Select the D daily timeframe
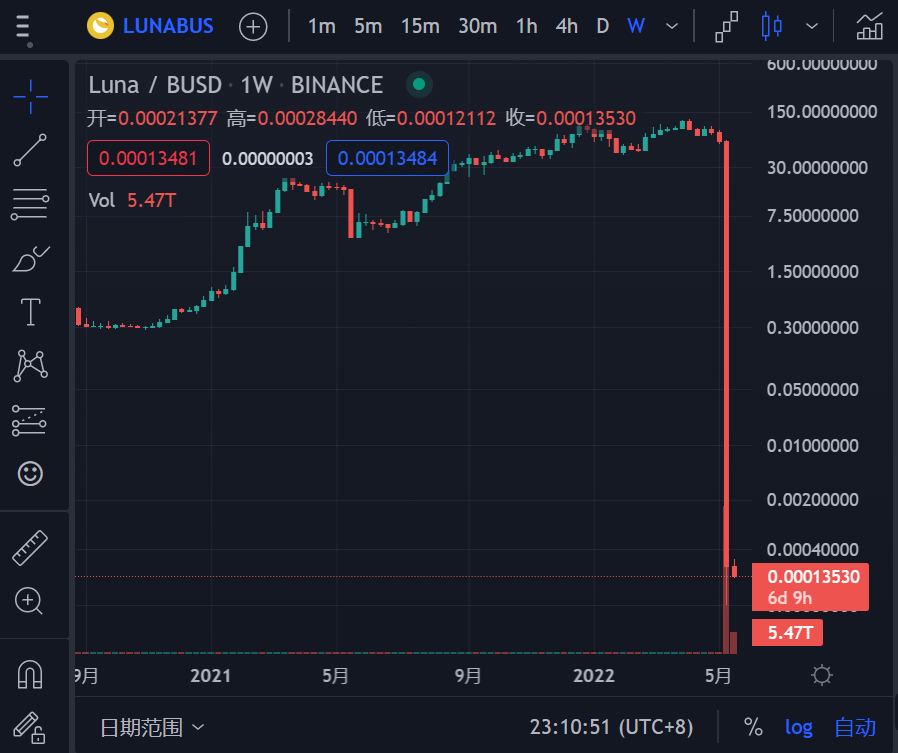Image resolution: width=898 pixels, height=753 pixels. click(602, 26)
